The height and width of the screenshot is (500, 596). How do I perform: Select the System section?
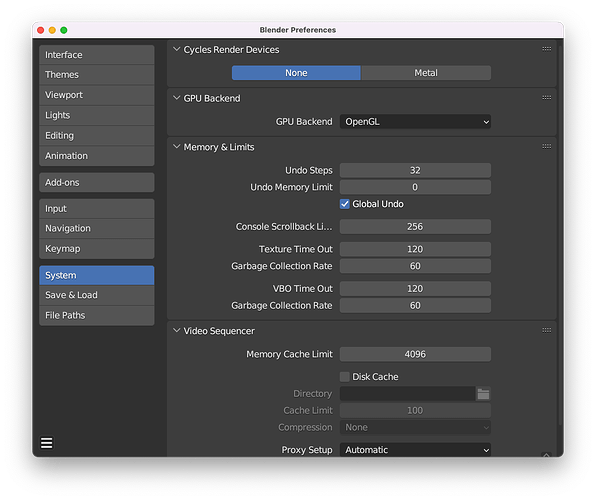pyautogui.click(x=97, y=275)
